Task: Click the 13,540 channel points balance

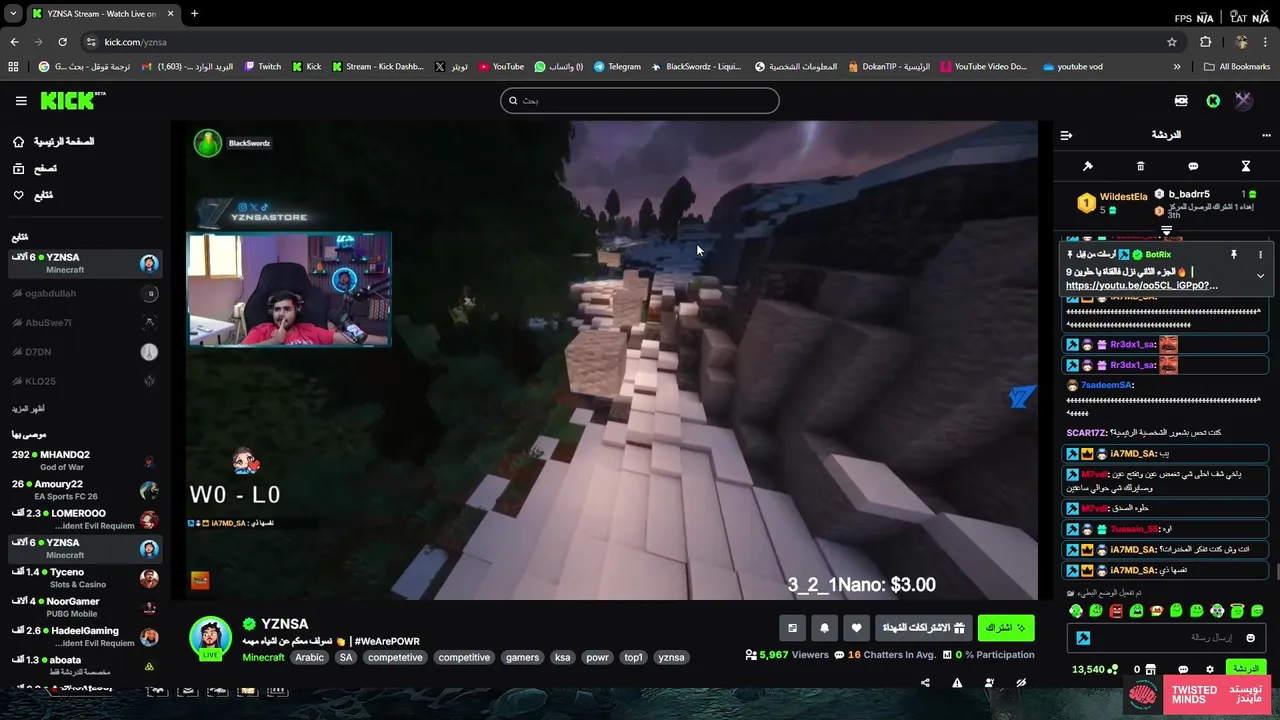Action: pos(1094,670)
